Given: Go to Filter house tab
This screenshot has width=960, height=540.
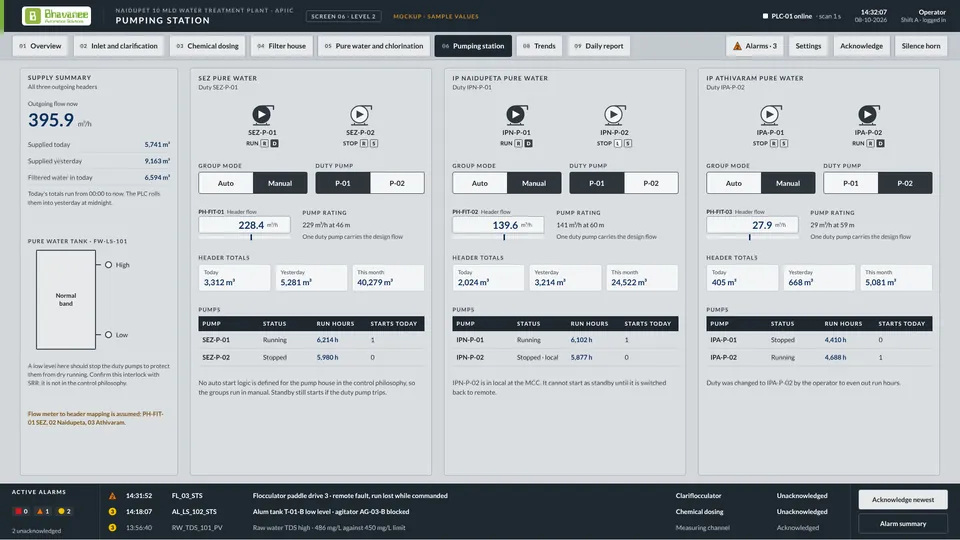Looking at the screenshot, I should 281,46.
